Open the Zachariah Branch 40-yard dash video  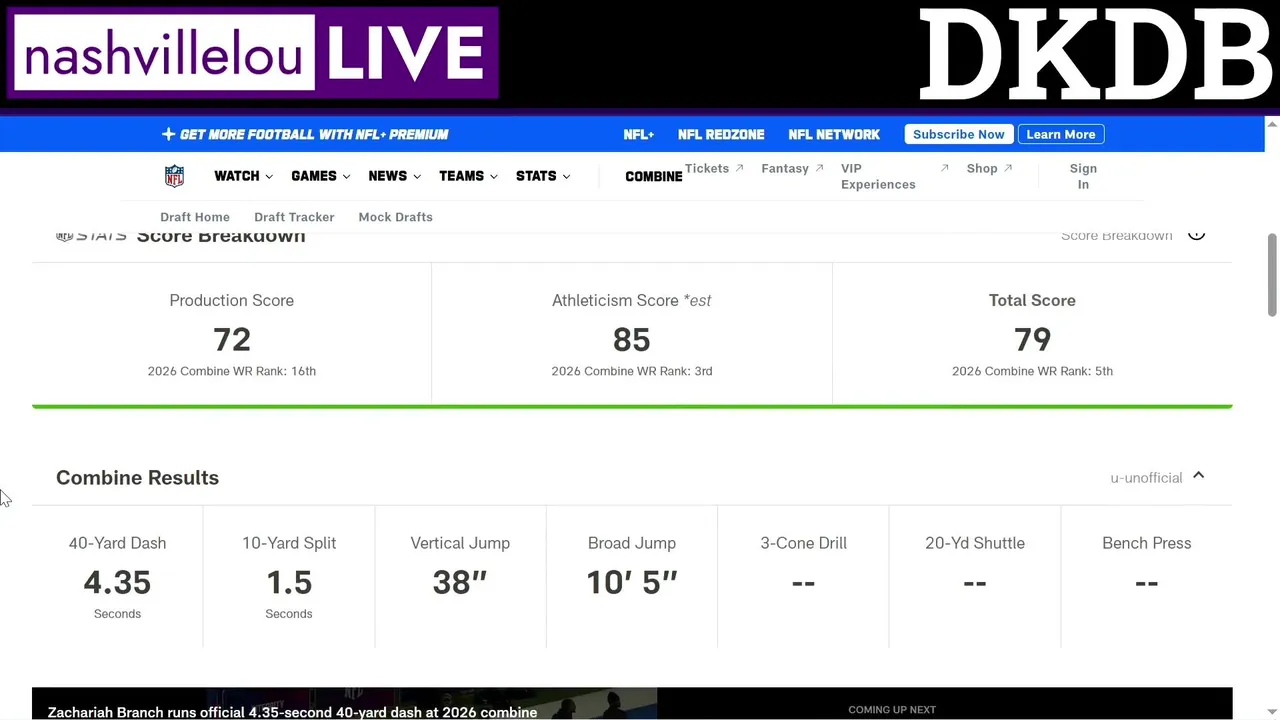344,704
